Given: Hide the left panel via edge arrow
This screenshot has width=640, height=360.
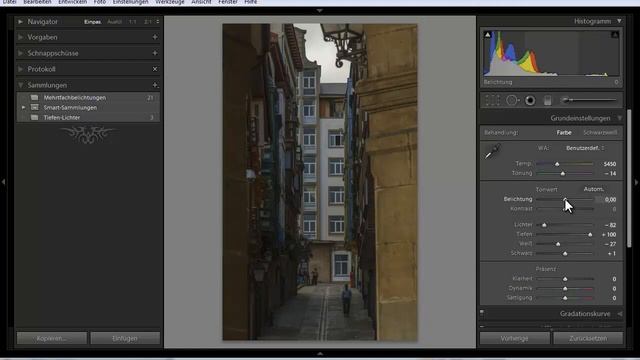Looking at the screenshot, I should click(x=4, y=182).
